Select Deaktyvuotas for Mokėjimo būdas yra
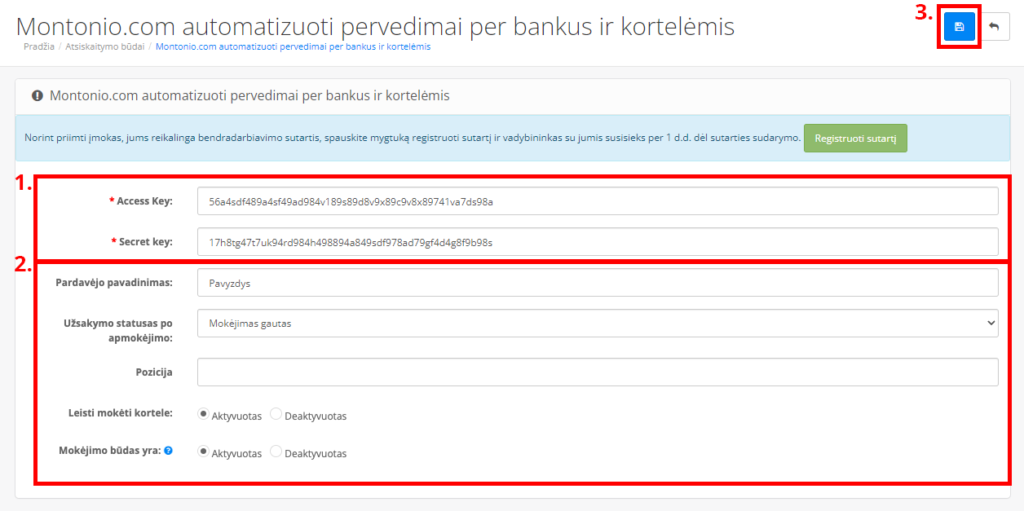Screen dimensions: 1024x511 [276, 451]
